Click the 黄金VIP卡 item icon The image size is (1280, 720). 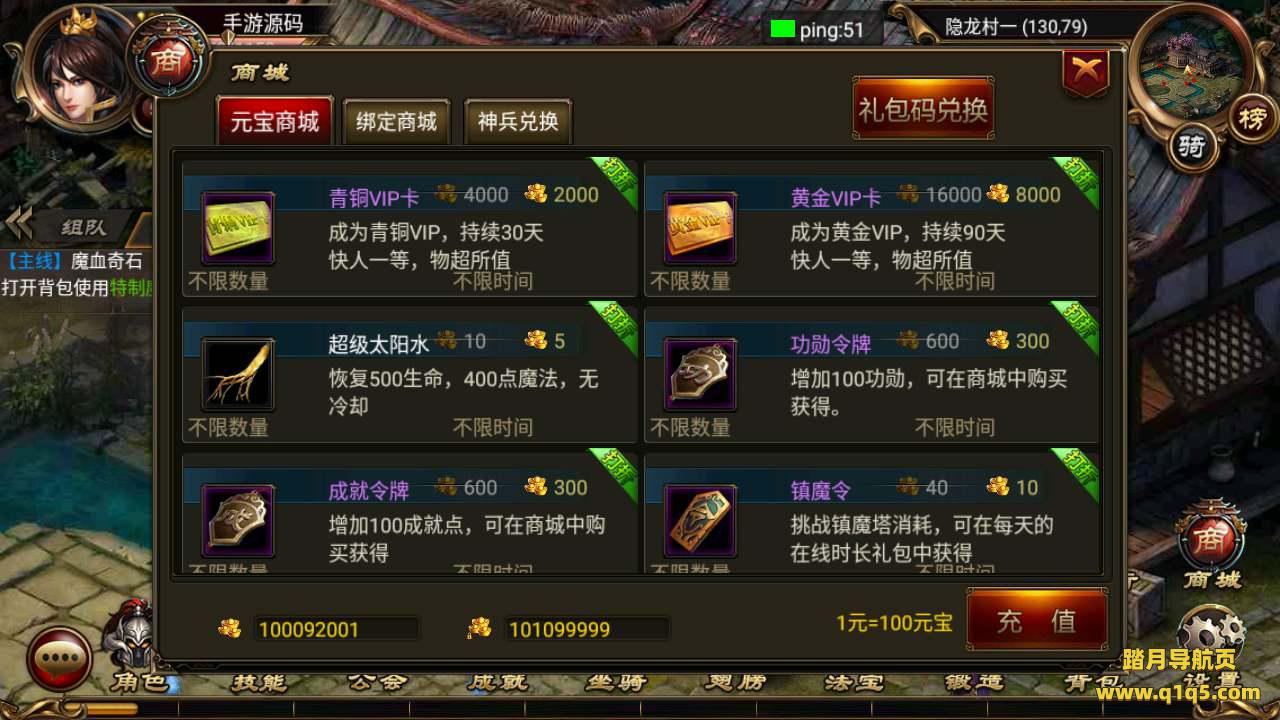point(700,228)
